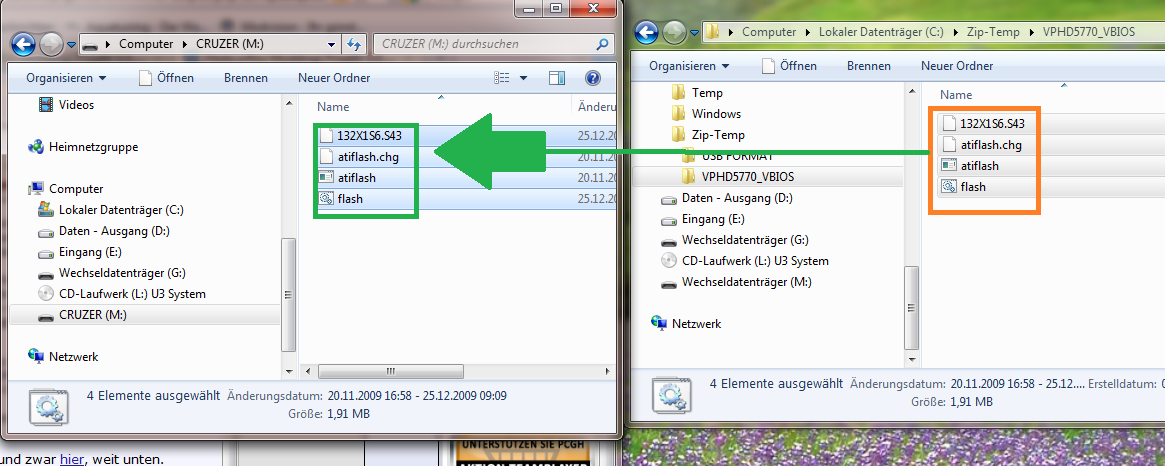Viewport: 1165px width, 466px height.
Task: Open Lokaler Datenträger (C:) in CRUZER window
Action: click(x=110, y=210)
